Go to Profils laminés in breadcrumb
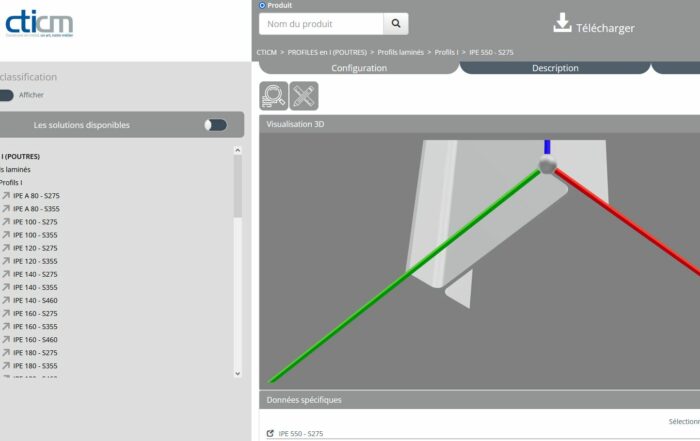The height and width of the screenshot is (441, 700). click(x=402, y=51)
